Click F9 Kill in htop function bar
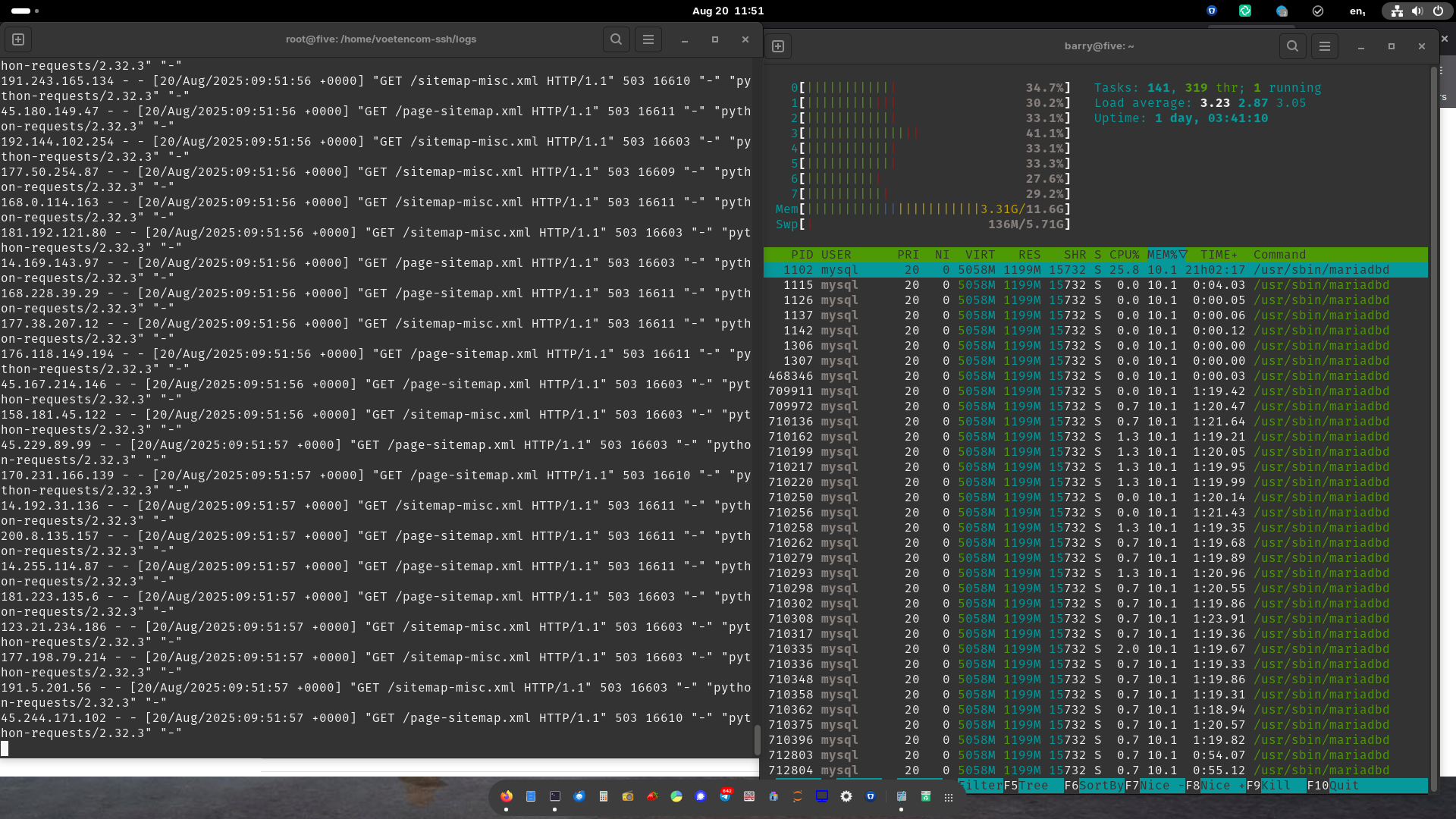The height and width of the screenshot is (819, 1456). (x=1276, y=786)
